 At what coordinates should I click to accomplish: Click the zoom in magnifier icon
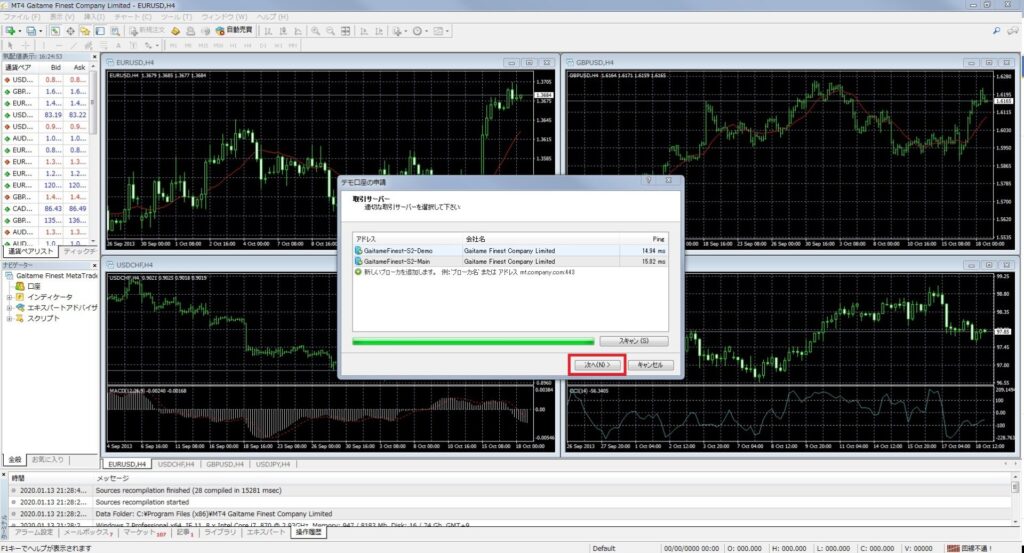coord(315,31)
